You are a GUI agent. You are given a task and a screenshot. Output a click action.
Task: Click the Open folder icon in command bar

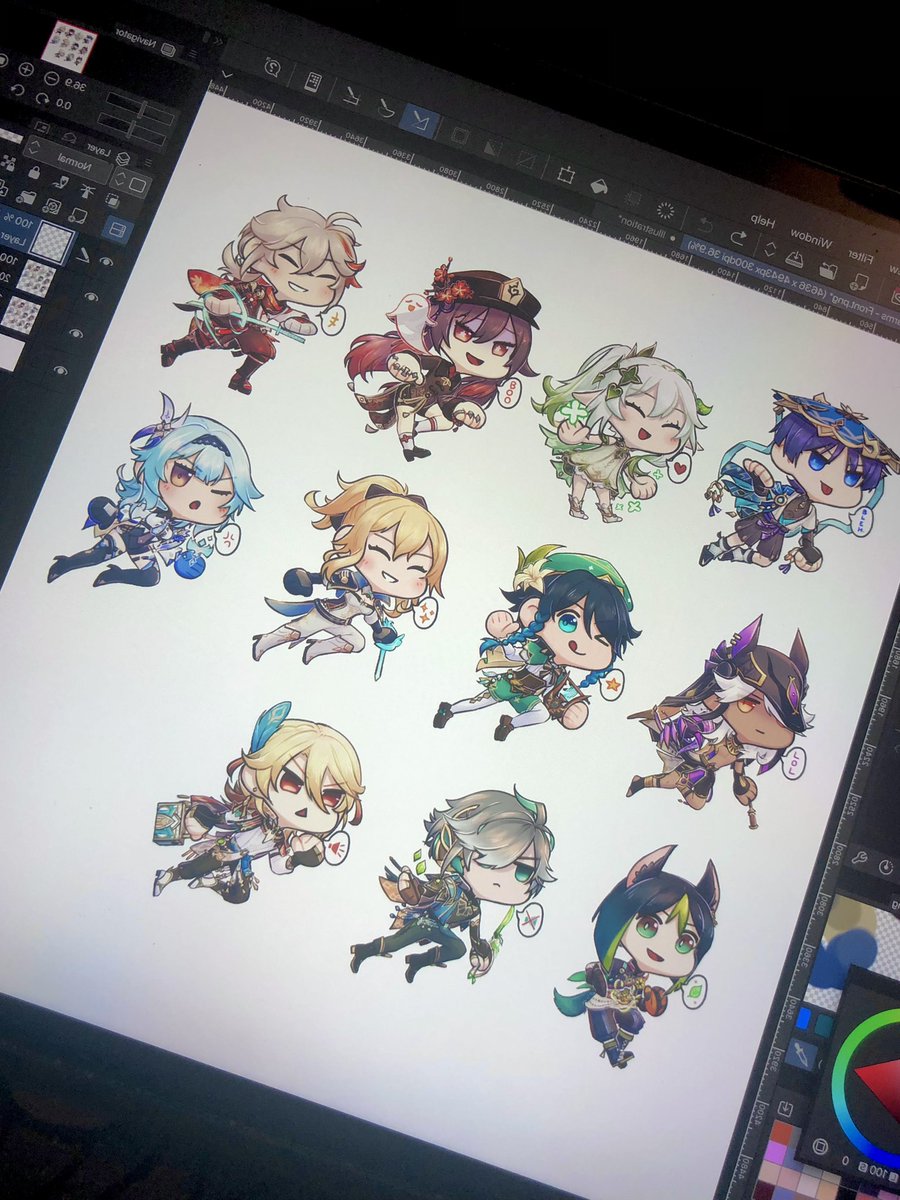[830, 271]
